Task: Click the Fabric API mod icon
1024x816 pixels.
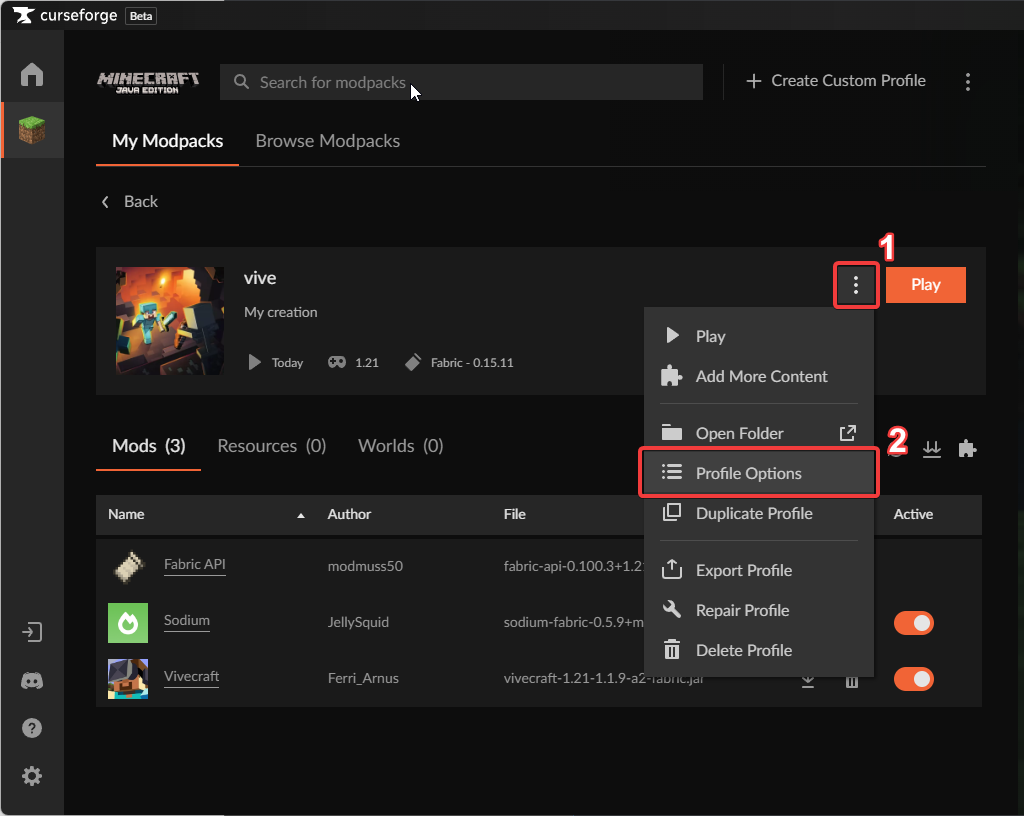Action: point(128,567)
